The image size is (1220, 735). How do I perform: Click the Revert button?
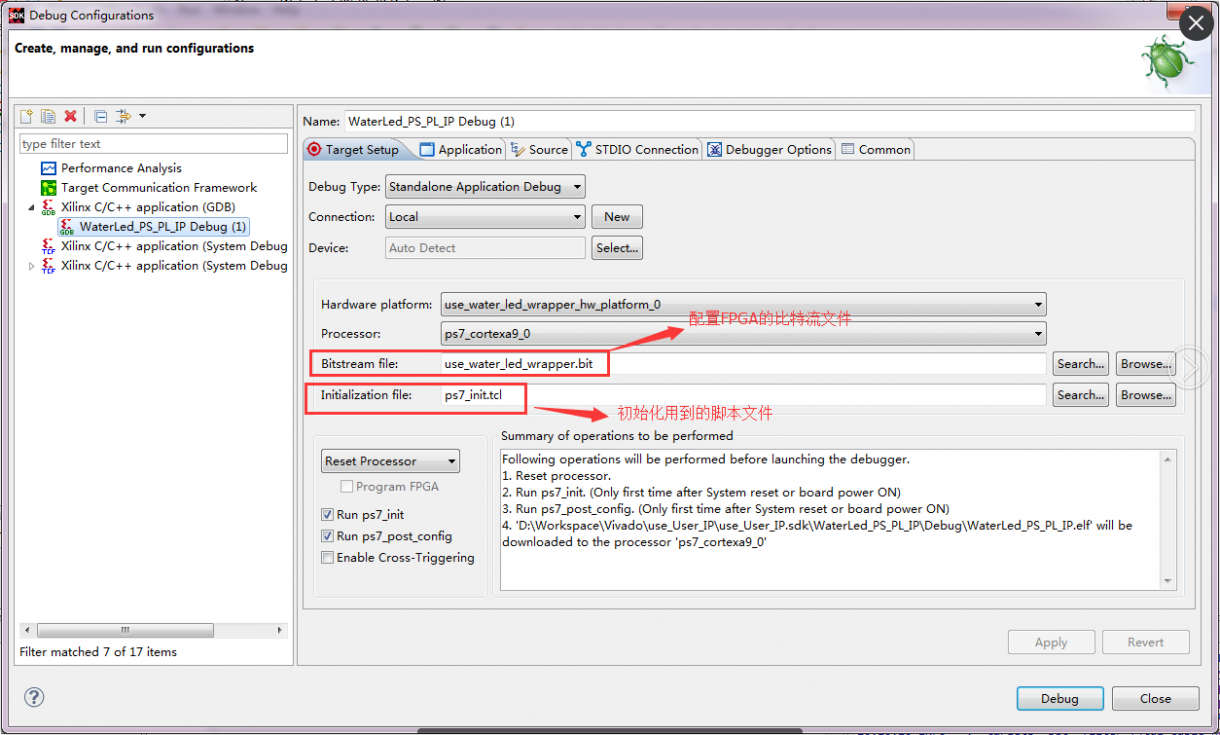1146,642
